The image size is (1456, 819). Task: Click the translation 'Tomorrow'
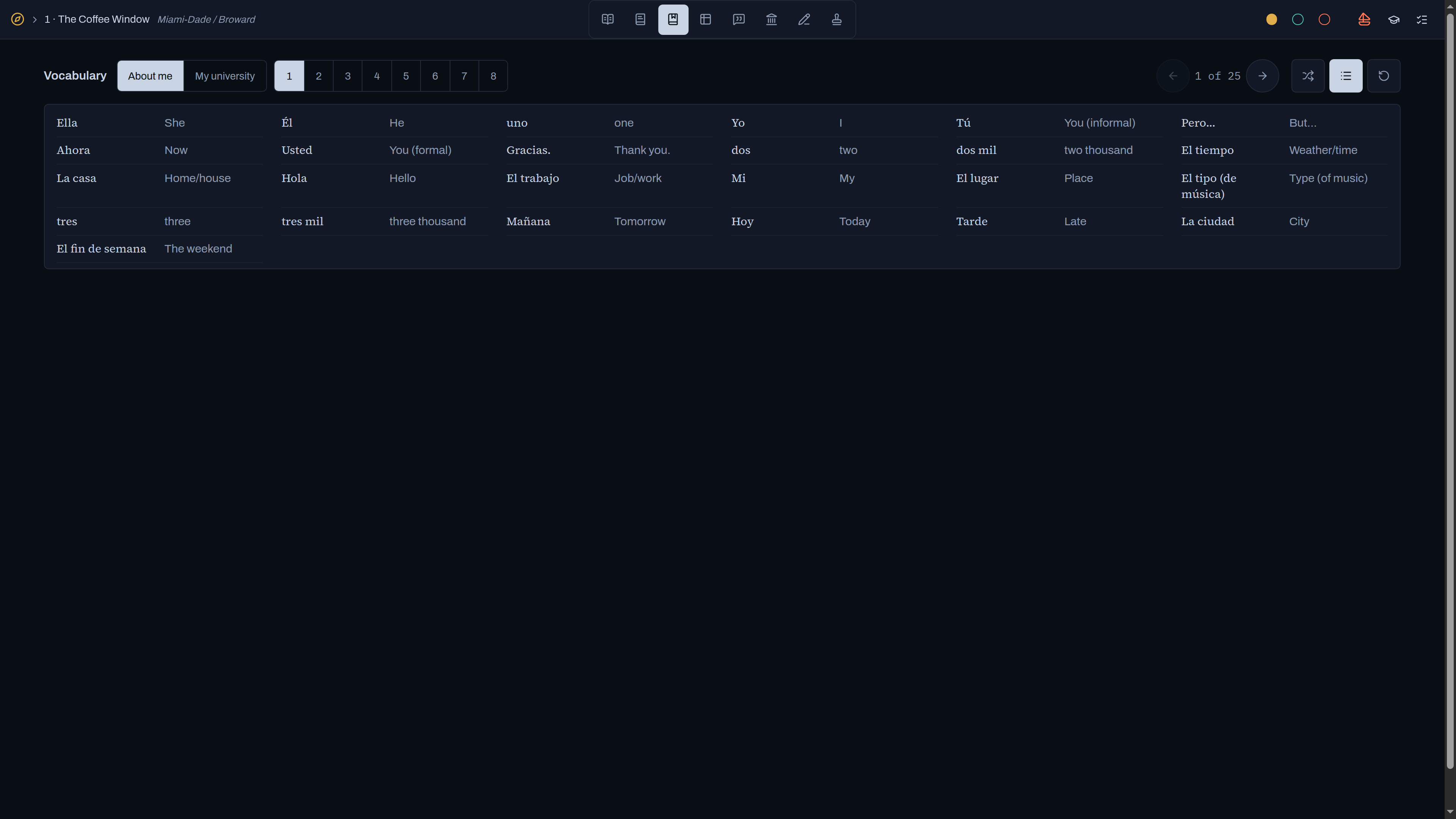coord(640,221)
